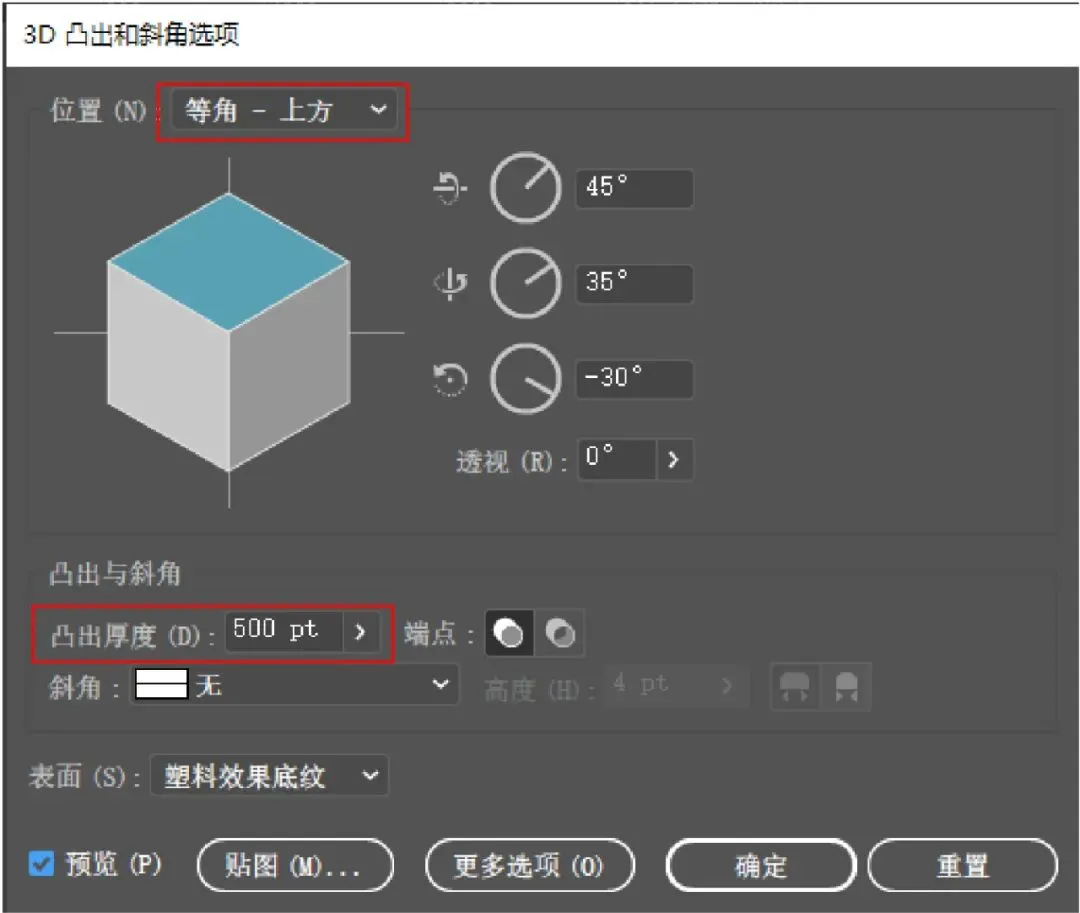This screenshot has height=913, width=1080.
Task: Turn on cap for solid appearance
Action: coord(509,635)
